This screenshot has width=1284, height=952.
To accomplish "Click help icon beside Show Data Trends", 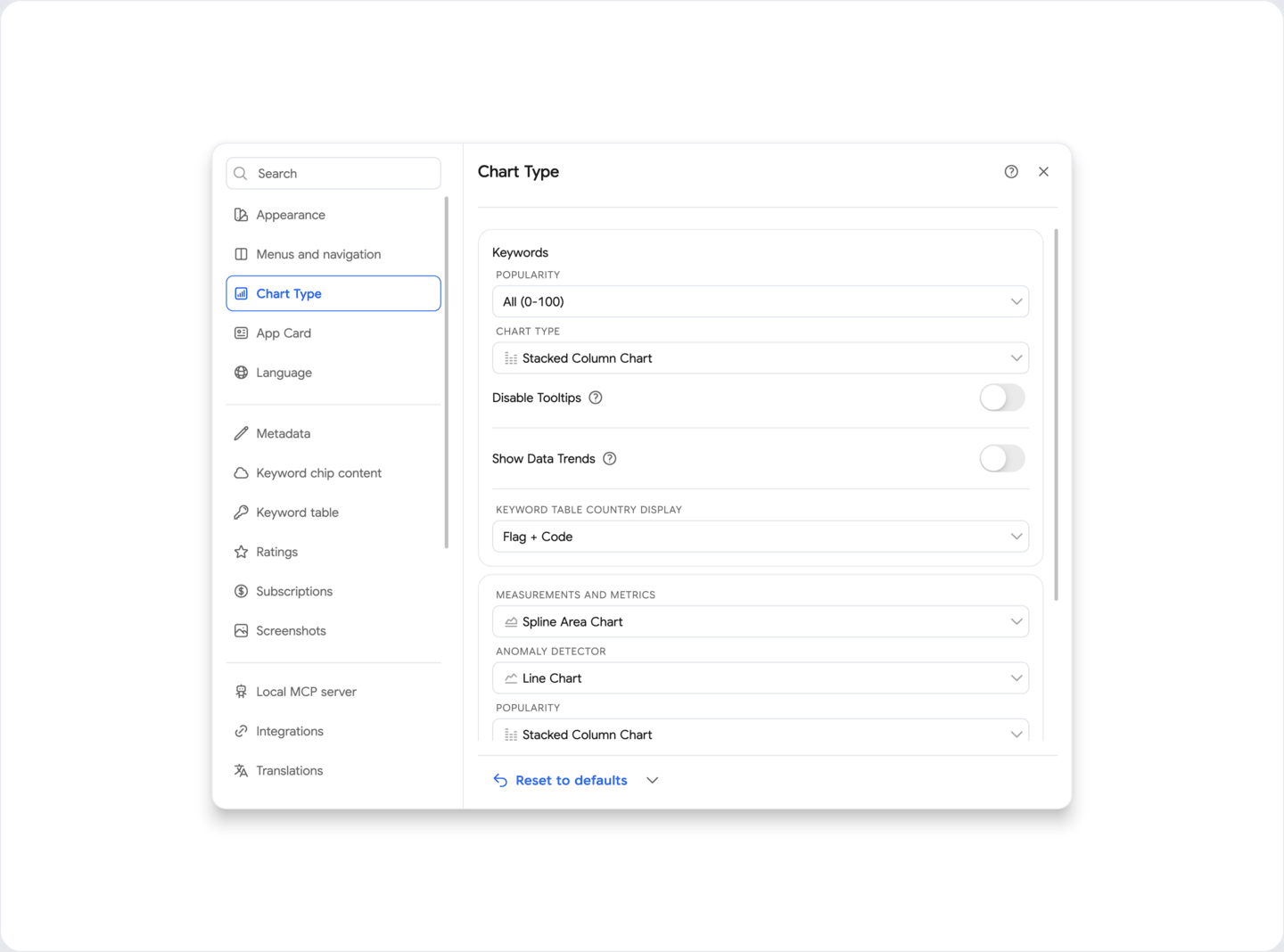I will (610, 459).
